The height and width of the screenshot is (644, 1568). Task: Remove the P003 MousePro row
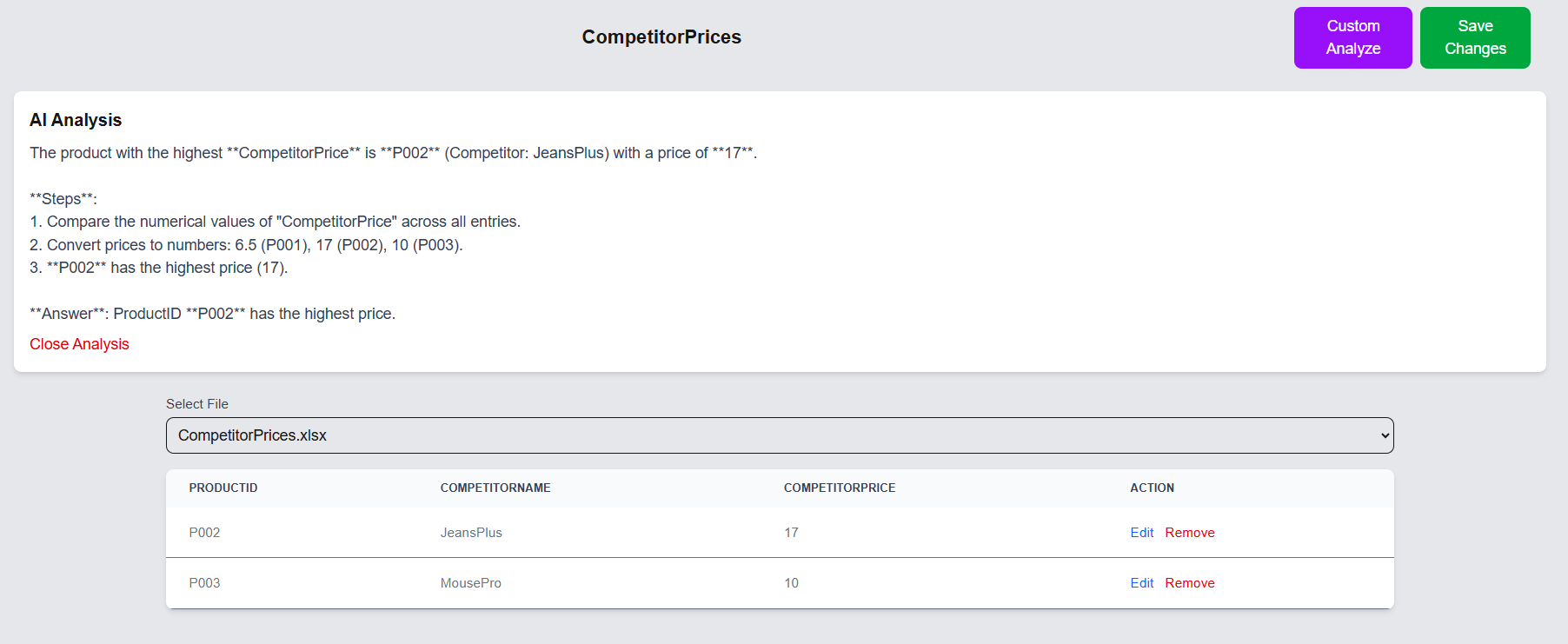pyautogui.click(x=1189, y=583)
